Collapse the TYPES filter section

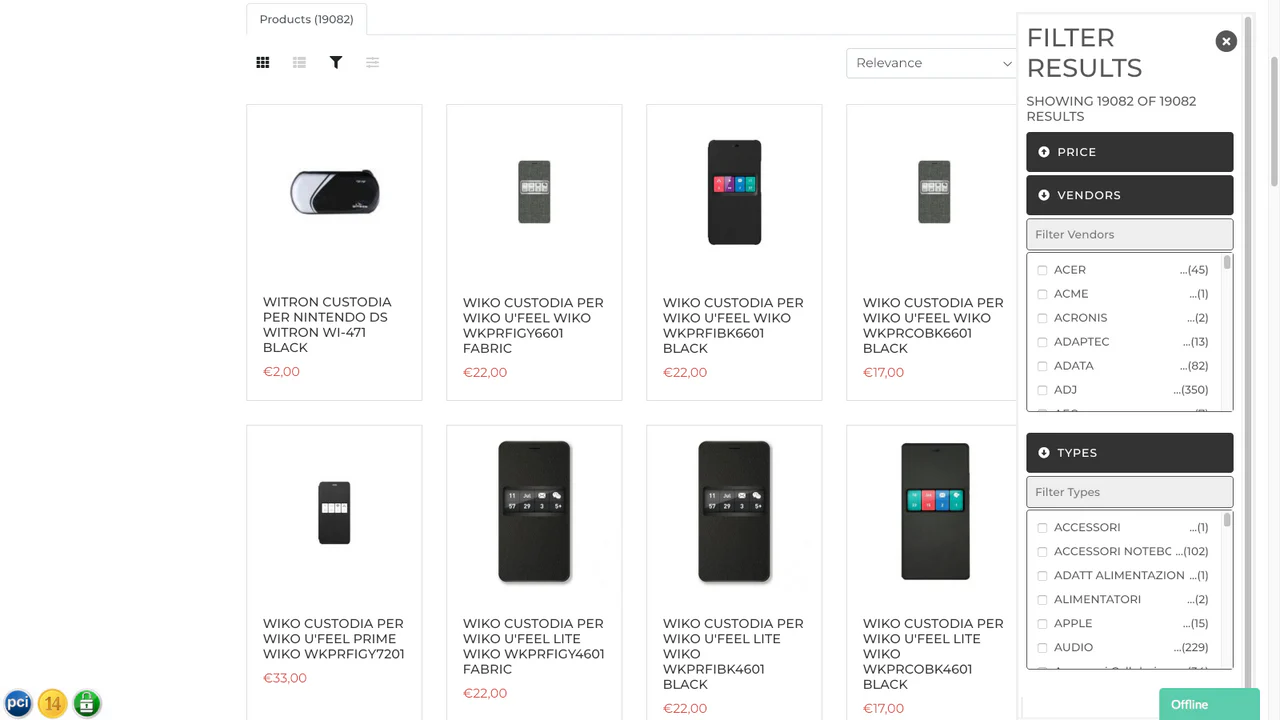pos(1129,453)
